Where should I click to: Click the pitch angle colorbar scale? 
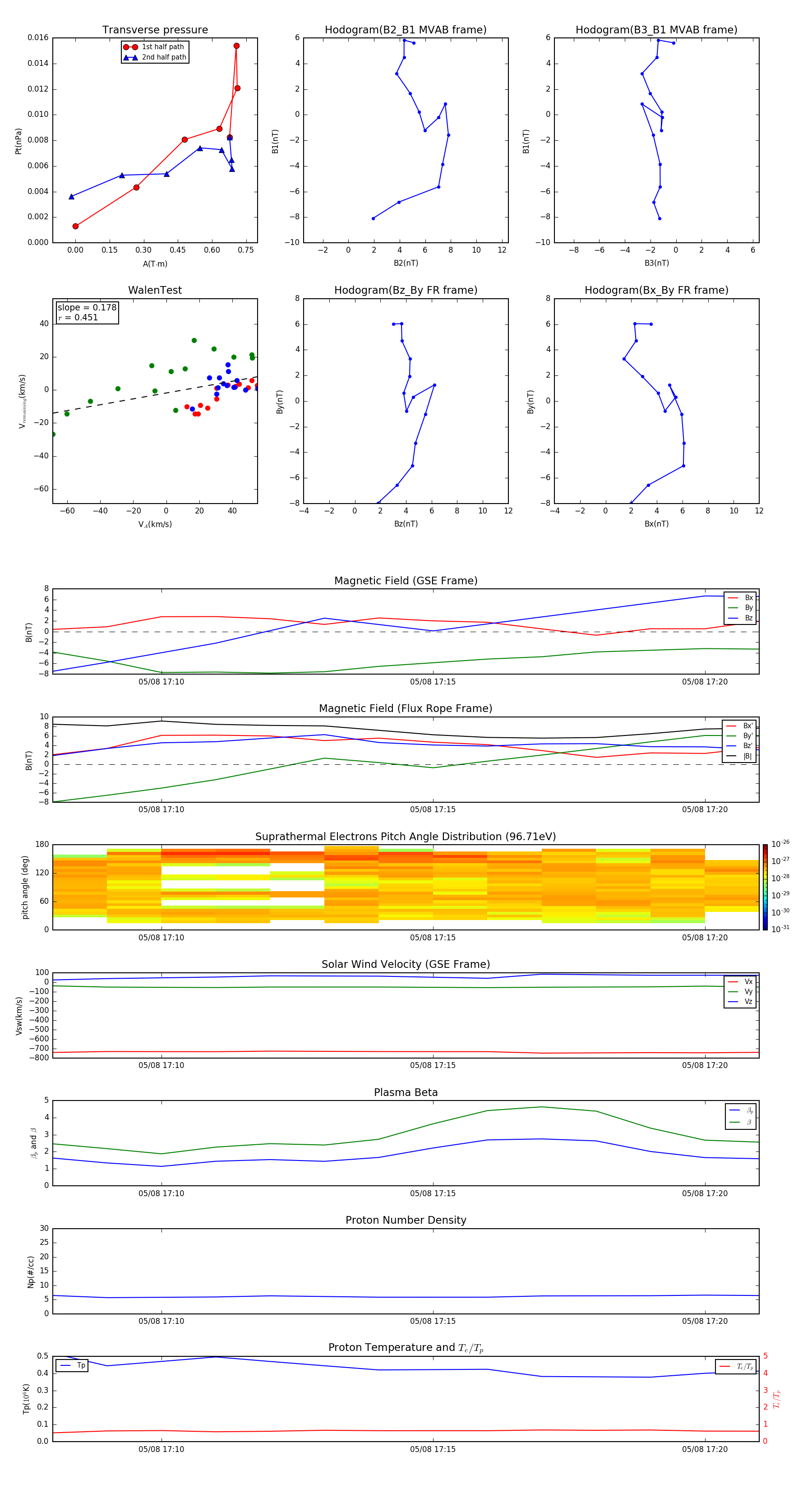[x=765, y=887]
